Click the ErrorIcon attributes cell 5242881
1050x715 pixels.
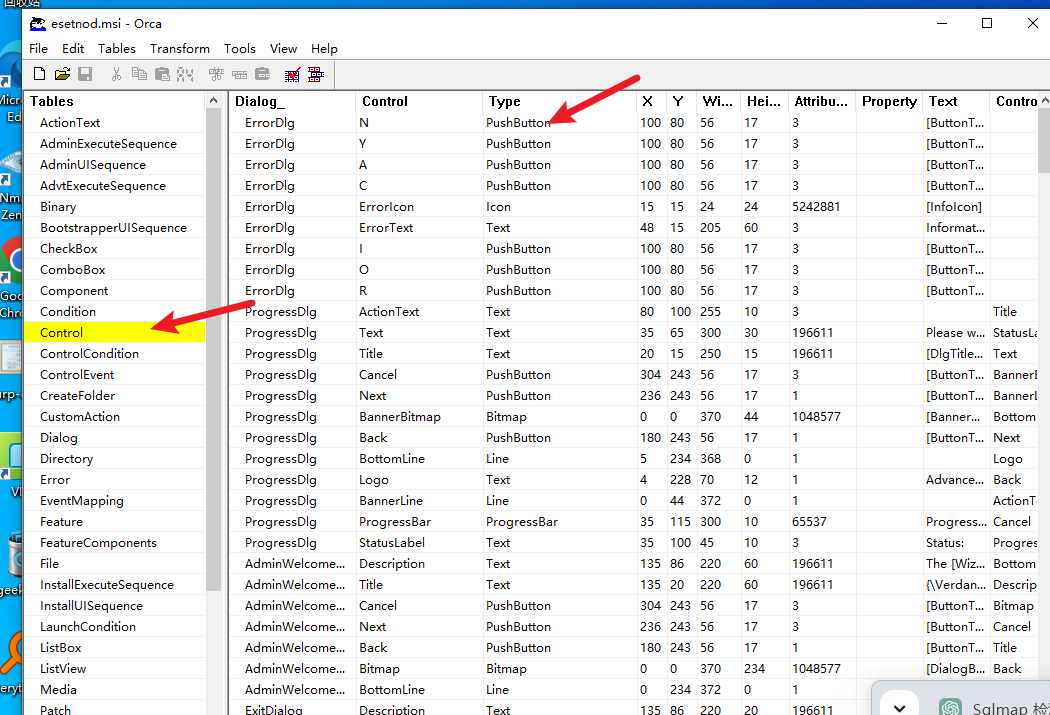(817, 206)
